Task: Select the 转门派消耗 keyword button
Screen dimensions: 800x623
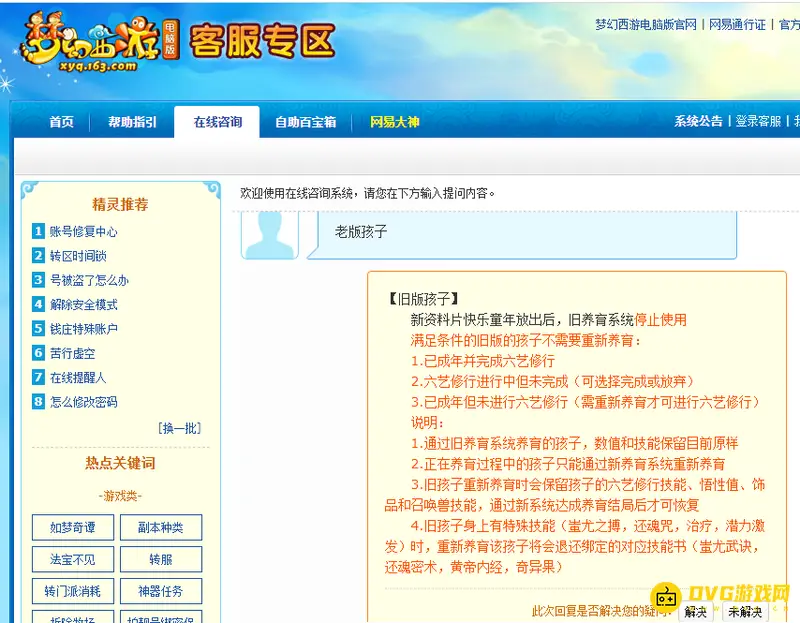Action: 72,591
